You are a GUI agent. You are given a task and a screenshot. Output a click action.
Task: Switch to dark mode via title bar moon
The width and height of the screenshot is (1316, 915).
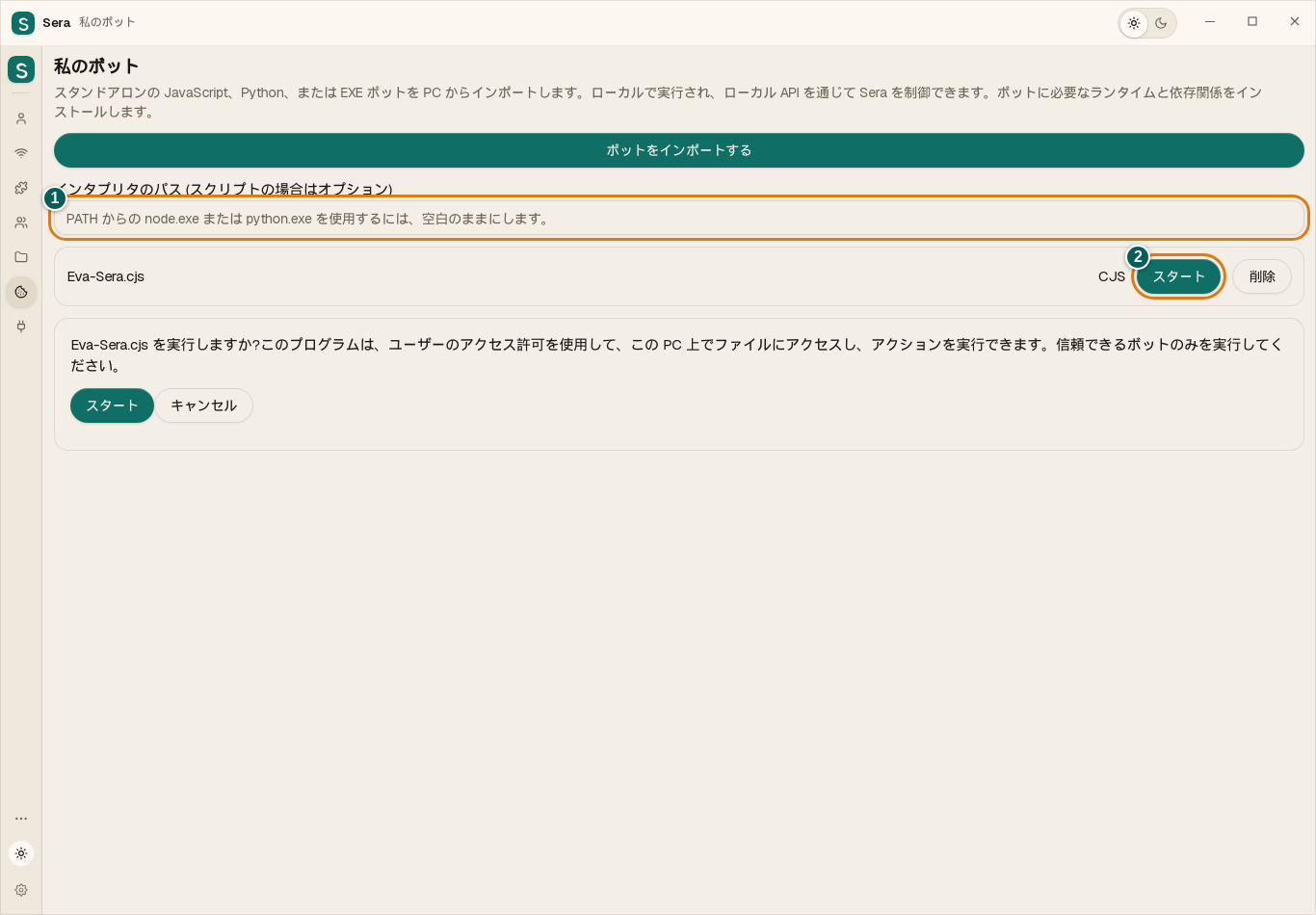coord(1161,23)
